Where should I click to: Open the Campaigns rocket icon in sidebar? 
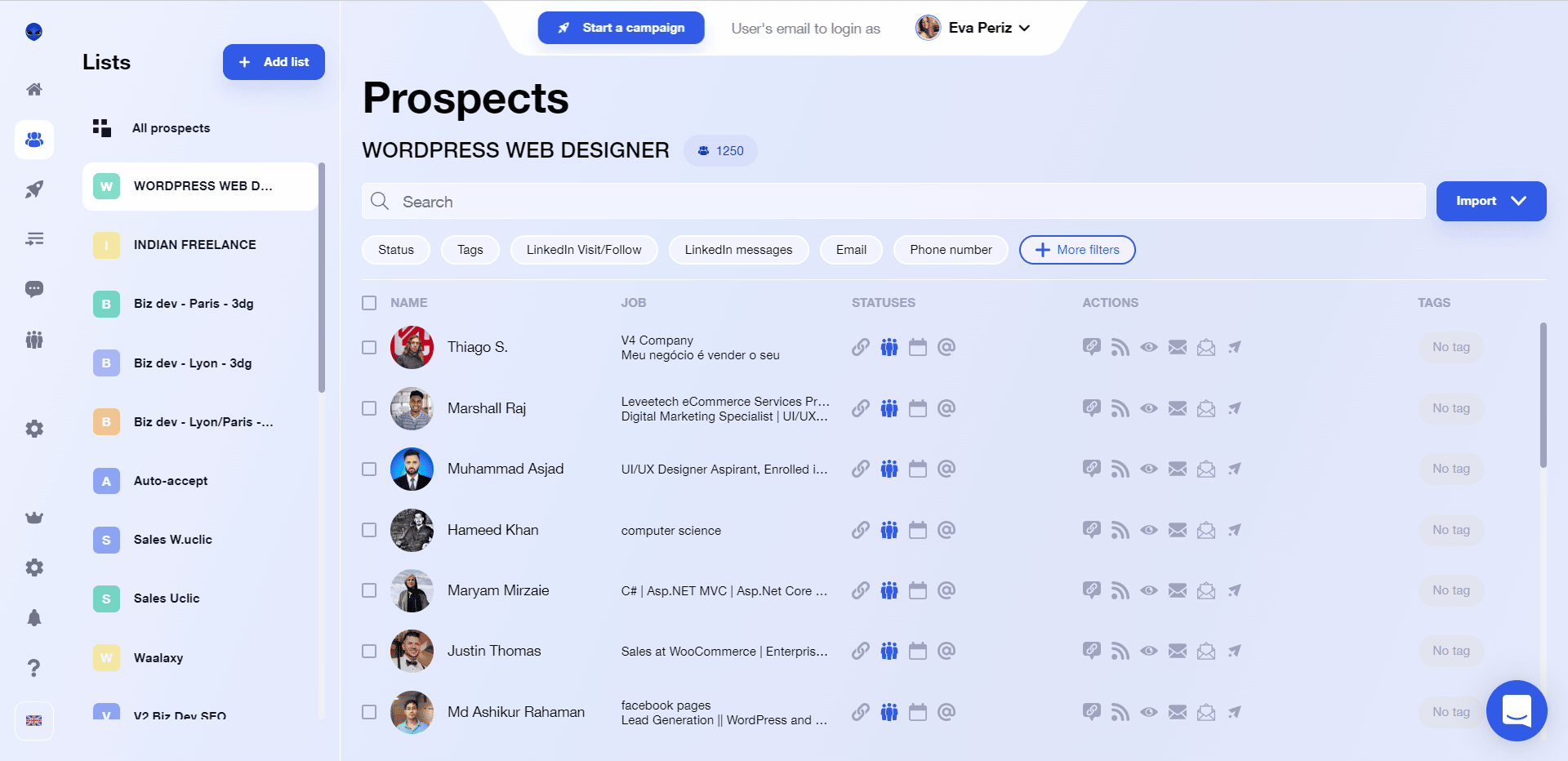[x=34, y=189]
